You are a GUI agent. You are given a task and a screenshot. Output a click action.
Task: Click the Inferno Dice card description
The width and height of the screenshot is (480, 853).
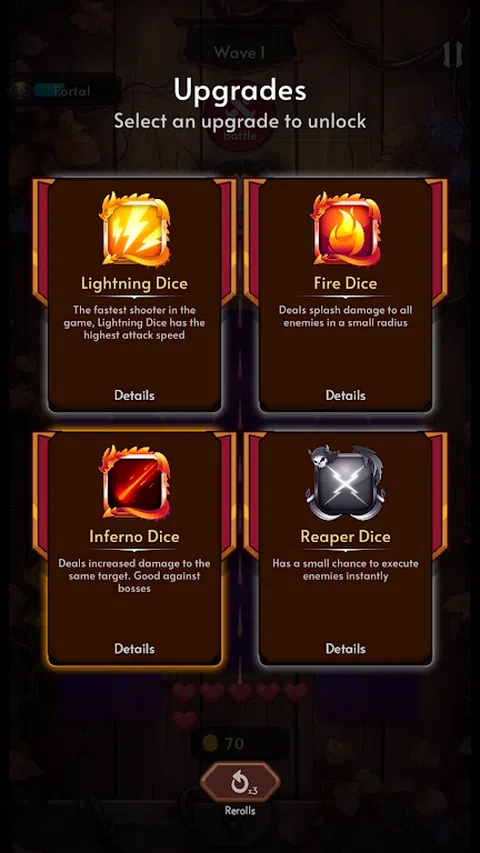pos(134,576)
